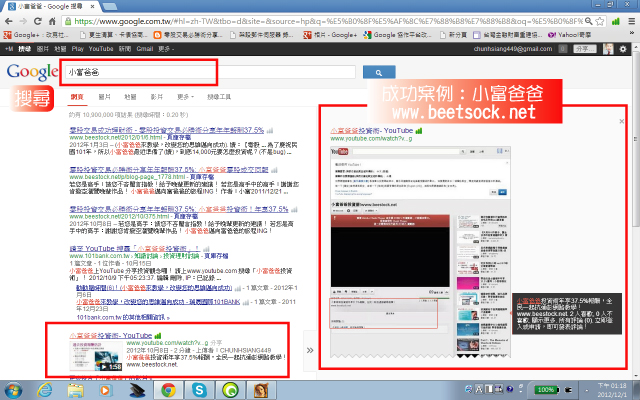Click the 1:58 video thumbnail

click(96, 356)
